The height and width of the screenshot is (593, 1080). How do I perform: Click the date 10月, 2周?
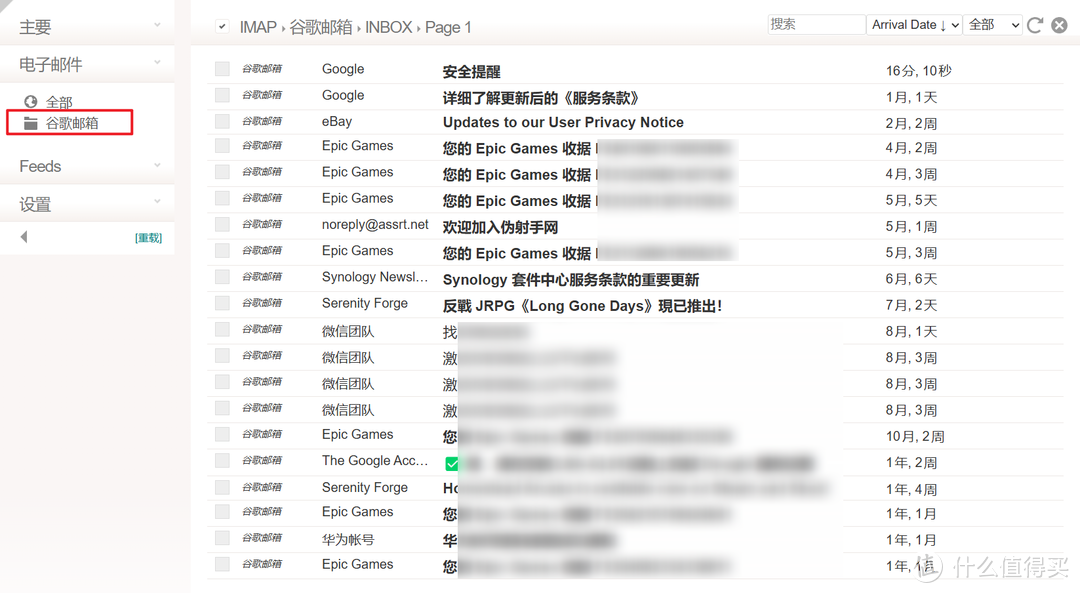[x=915, y=436]
